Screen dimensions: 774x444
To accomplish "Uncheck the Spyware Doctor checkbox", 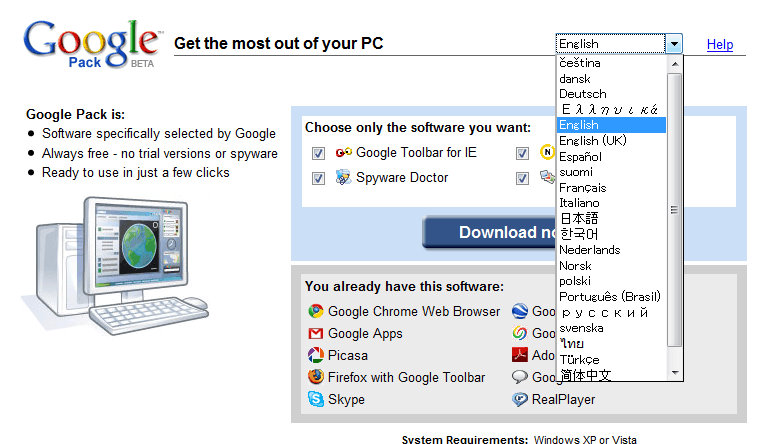I will 318,178.
